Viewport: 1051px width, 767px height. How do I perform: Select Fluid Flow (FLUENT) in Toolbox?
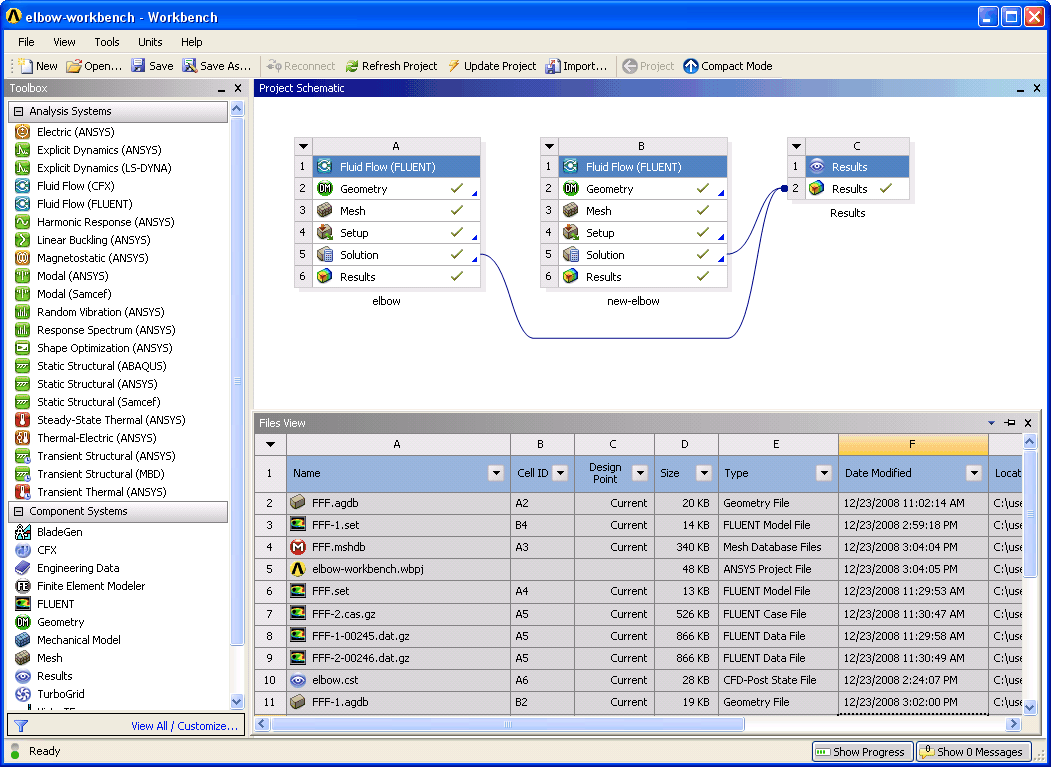pos(84,204)
